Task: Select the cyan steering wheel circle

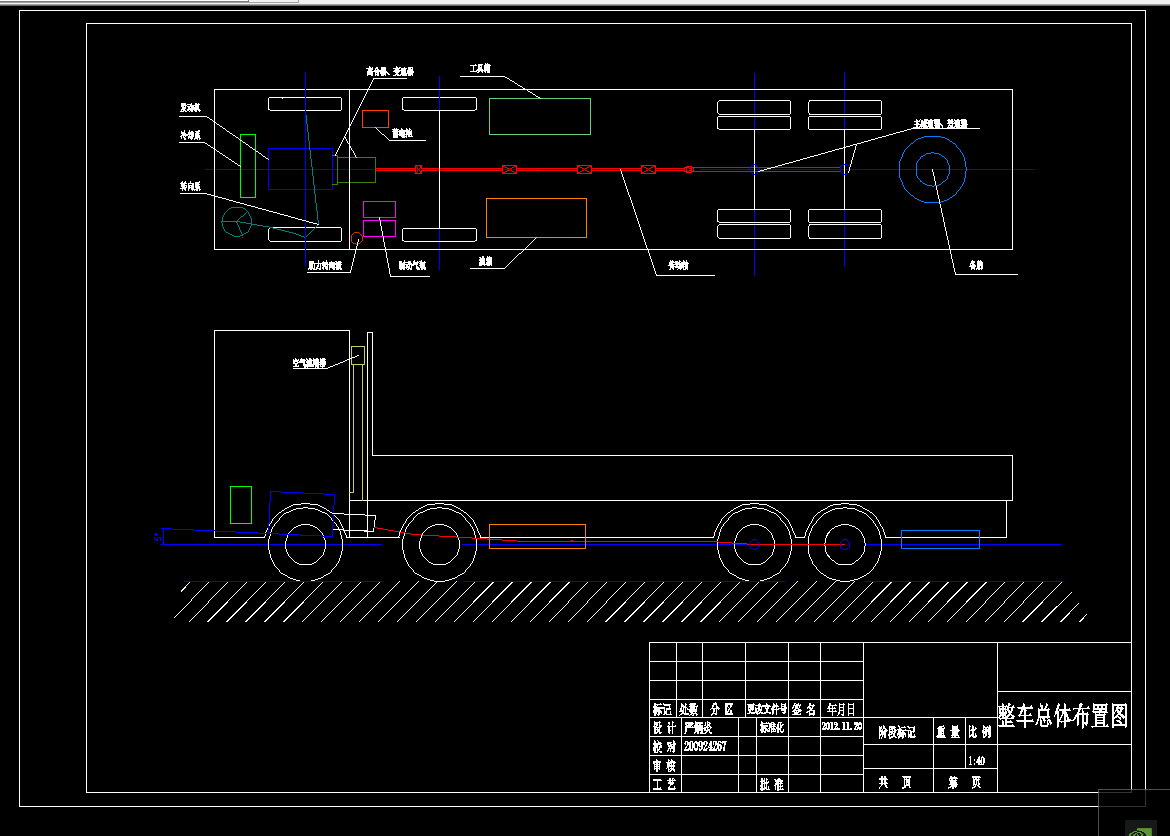Action: [238, 224]
